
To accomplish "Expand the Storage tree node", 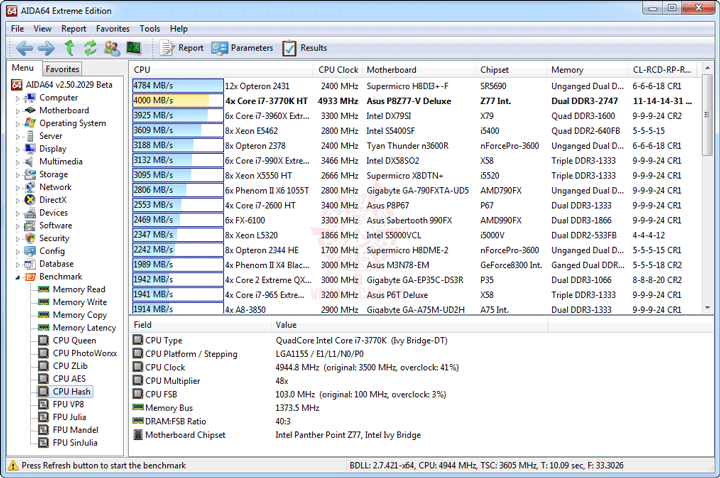I will coord(17,175).
